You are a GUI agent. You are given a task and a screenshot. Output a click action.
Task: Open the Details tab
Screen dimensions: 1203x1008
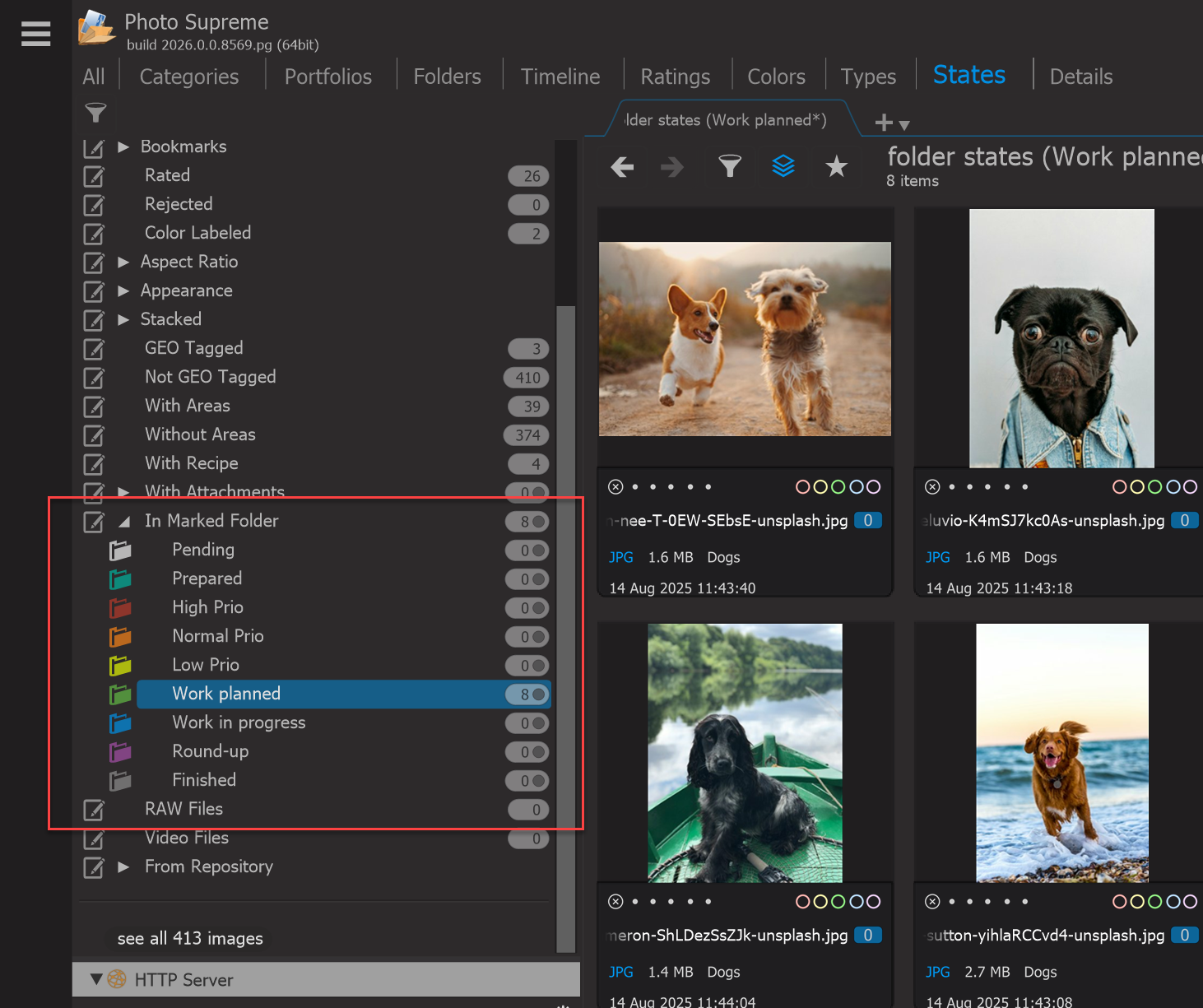coord(1081,77)
